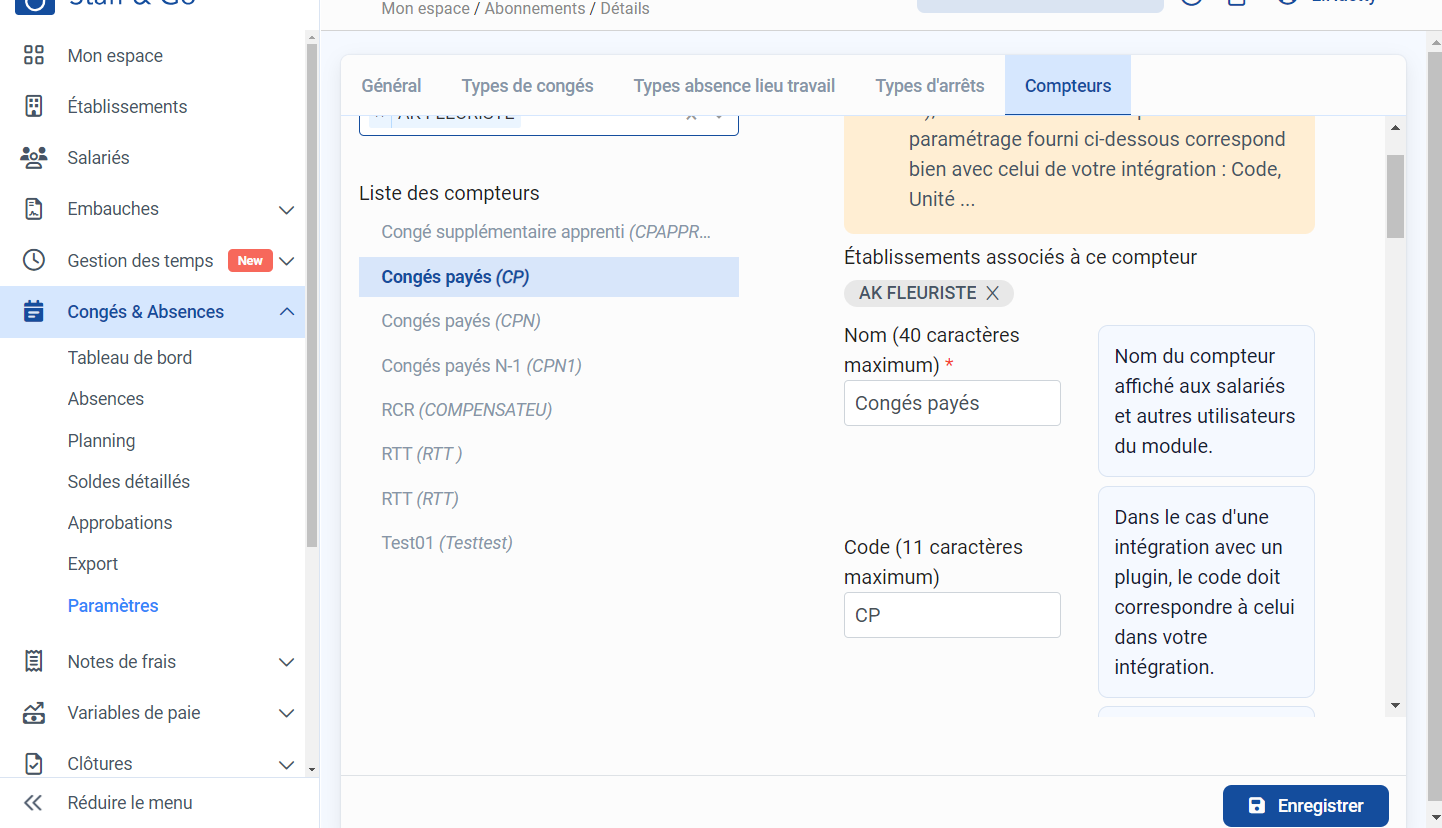Screen dimensions: 1442x828
Task: Open Tableau de bord submenu item
Action: [130, 358]
